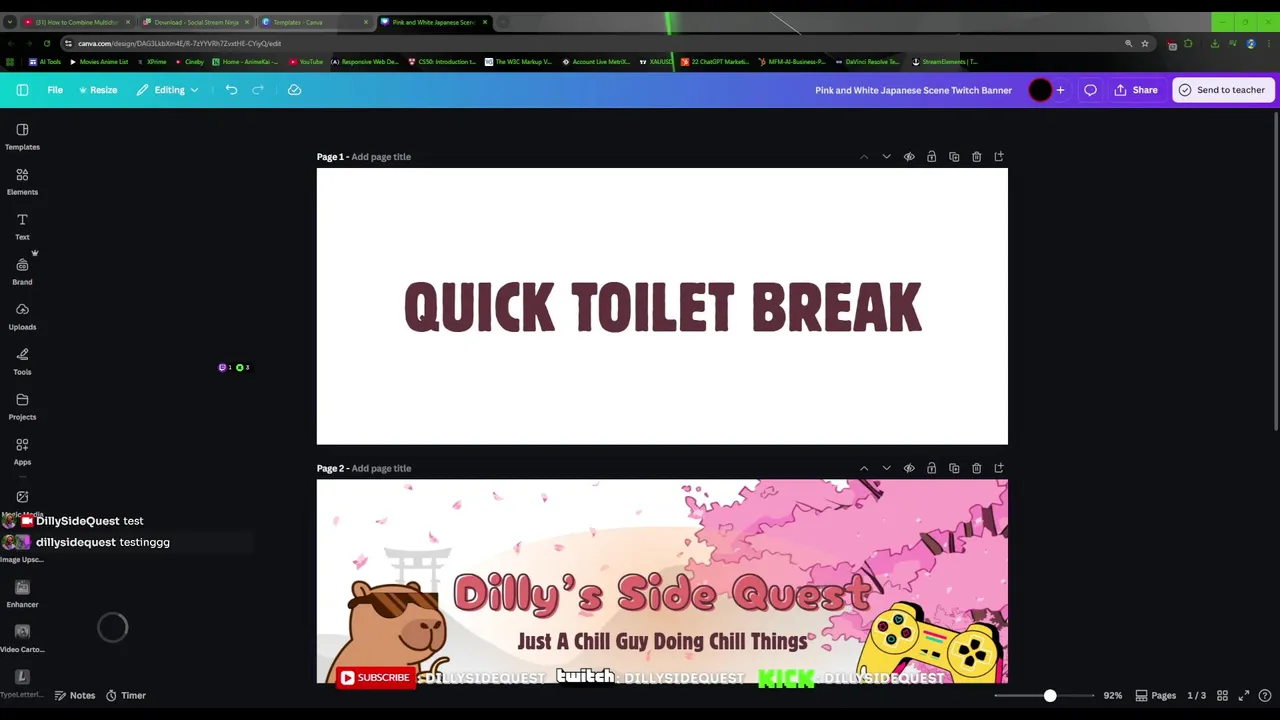The image size is (1280, 720).
Task: Open the help question mark button
Action: 1265,695
